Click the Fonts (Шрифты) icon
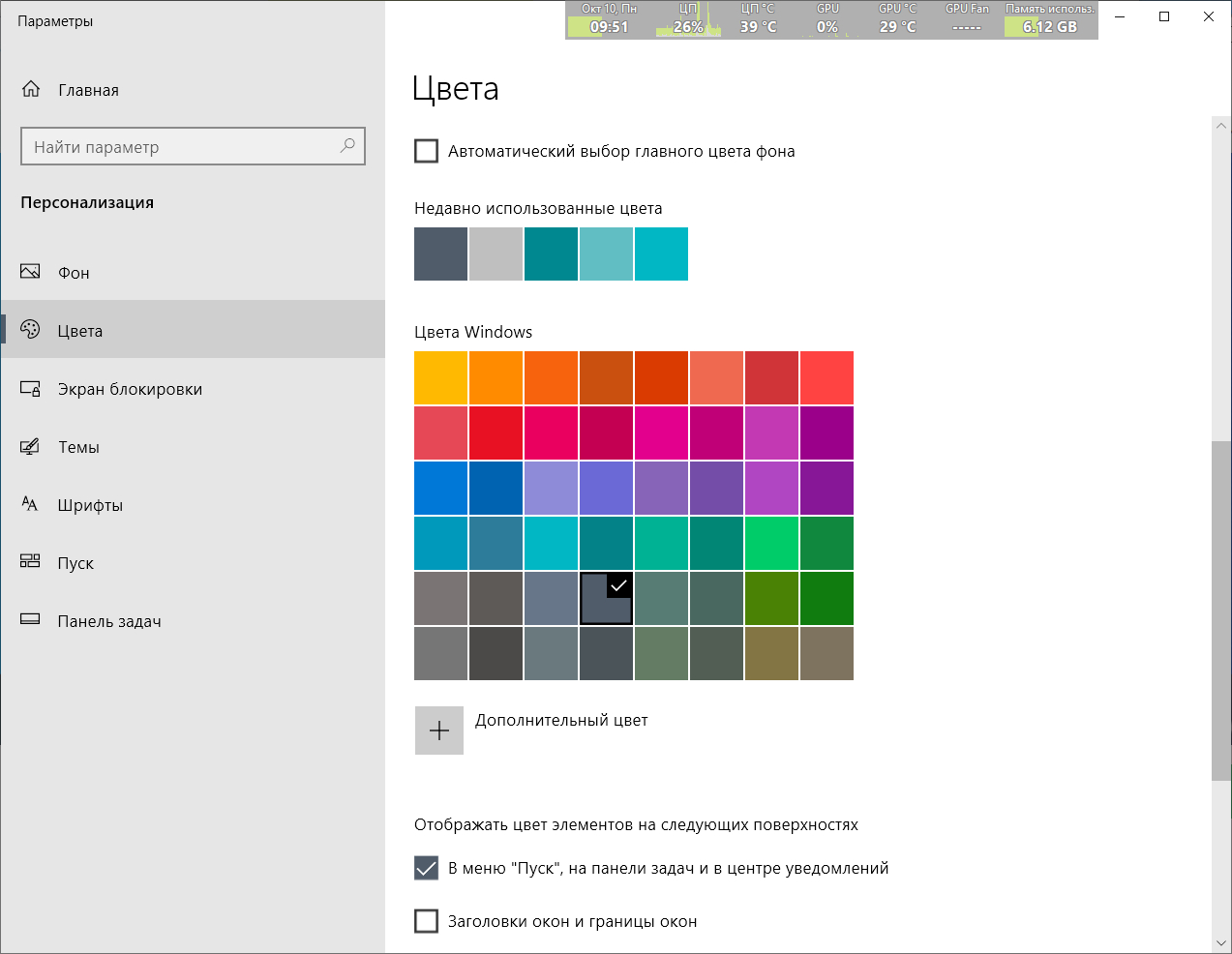This screenshot has width=1232, height=954. click(x=30, y=504)
